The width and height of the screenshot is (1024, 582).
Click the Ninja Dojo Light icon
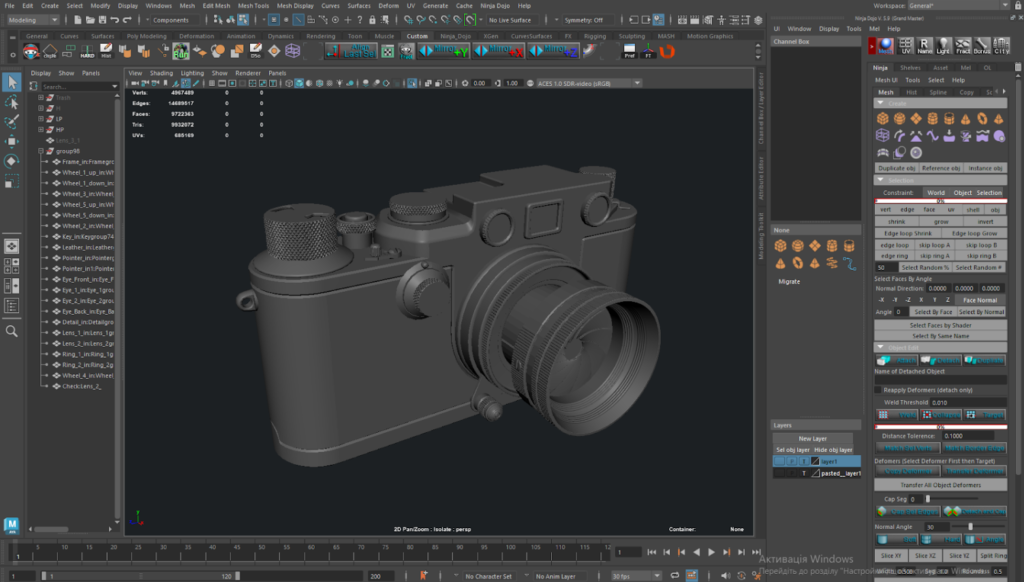942,46
